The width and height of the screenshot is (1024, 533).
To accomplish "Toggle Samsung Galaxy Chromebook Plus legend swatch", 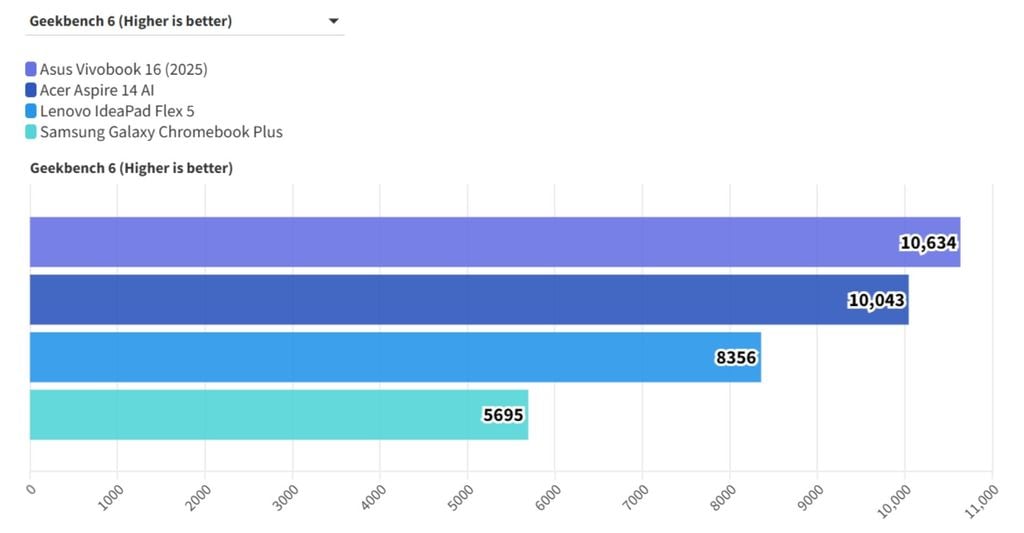I will [x=31, y=132].
